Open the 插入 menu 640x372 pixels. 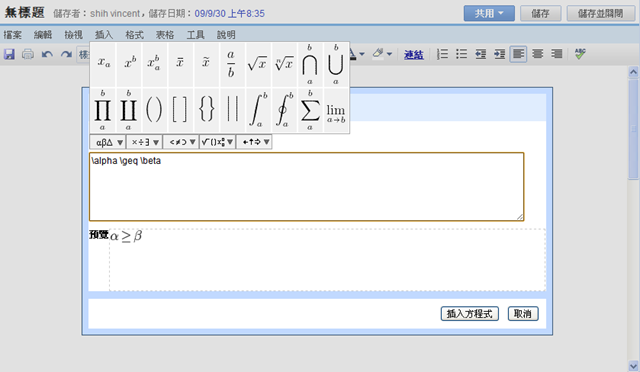click(104, 35)
